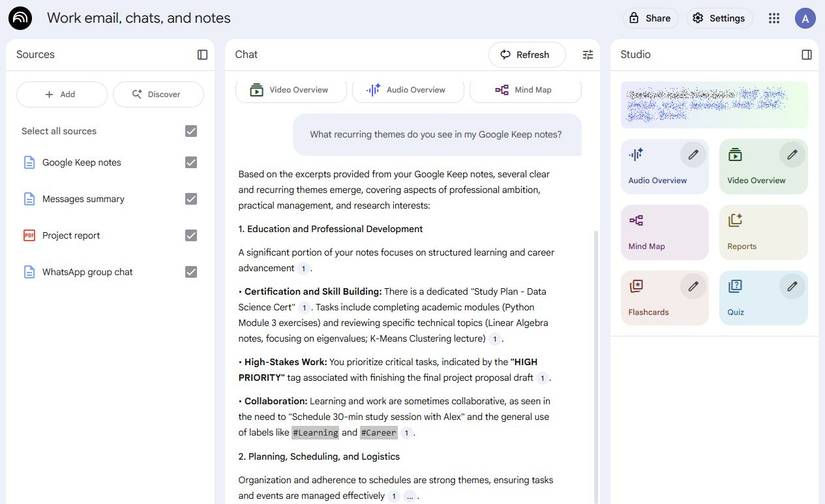Edit Video Overview in Studio
825x504 pixels.
point(792,155)
